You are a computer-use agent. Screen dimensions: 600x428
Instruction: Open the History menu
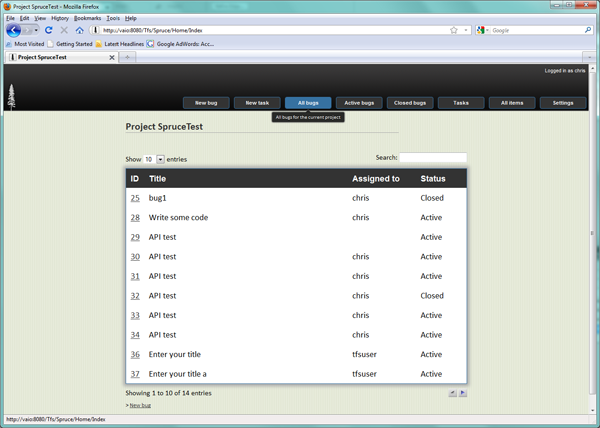pos(60,18)
